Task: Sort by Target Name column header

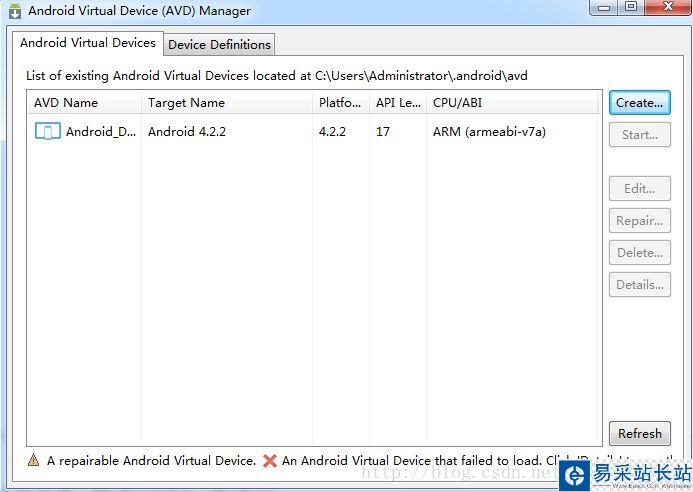Action: 227,103
